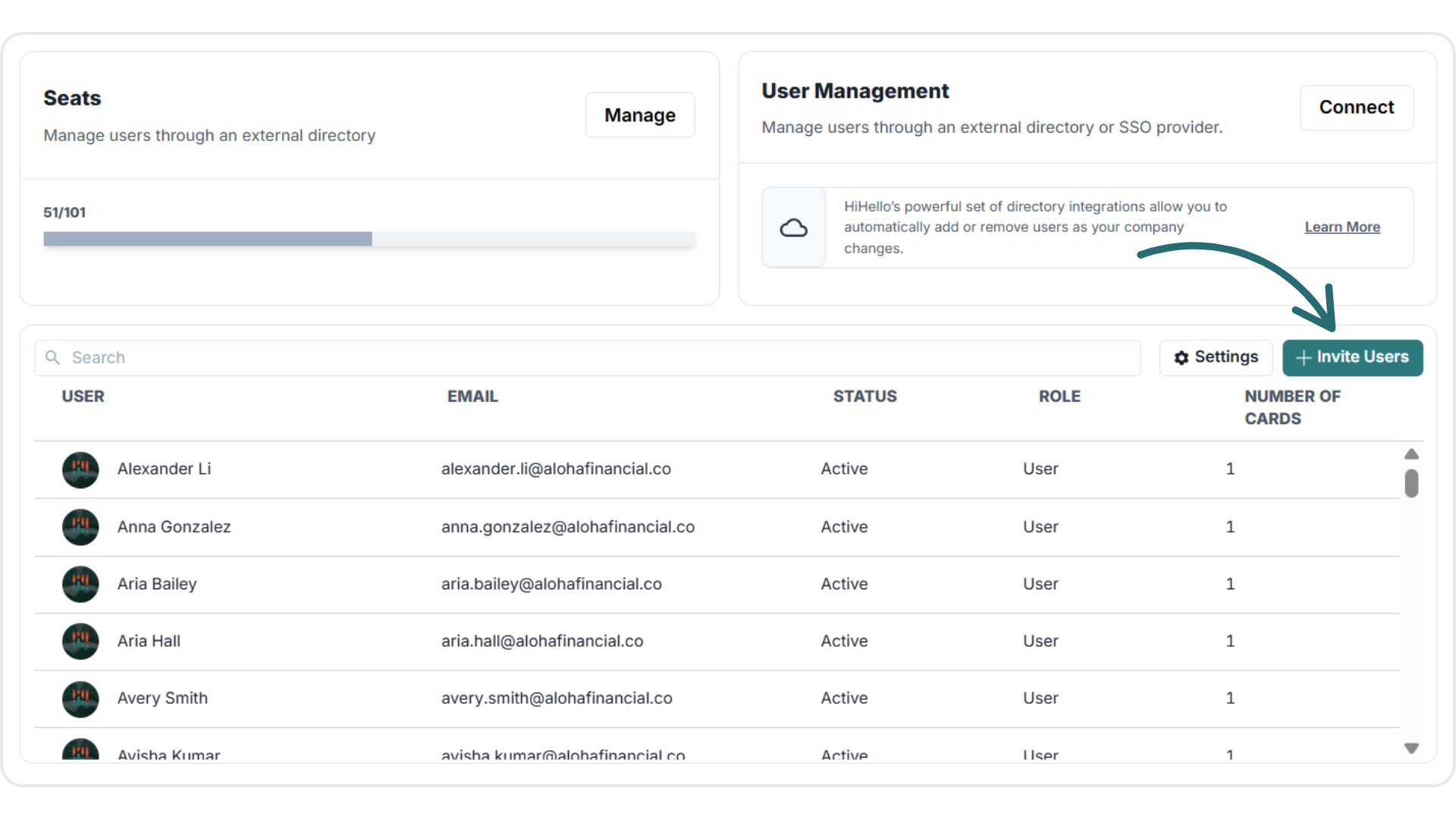Open Alexander Li's avatar

(80, 469)
